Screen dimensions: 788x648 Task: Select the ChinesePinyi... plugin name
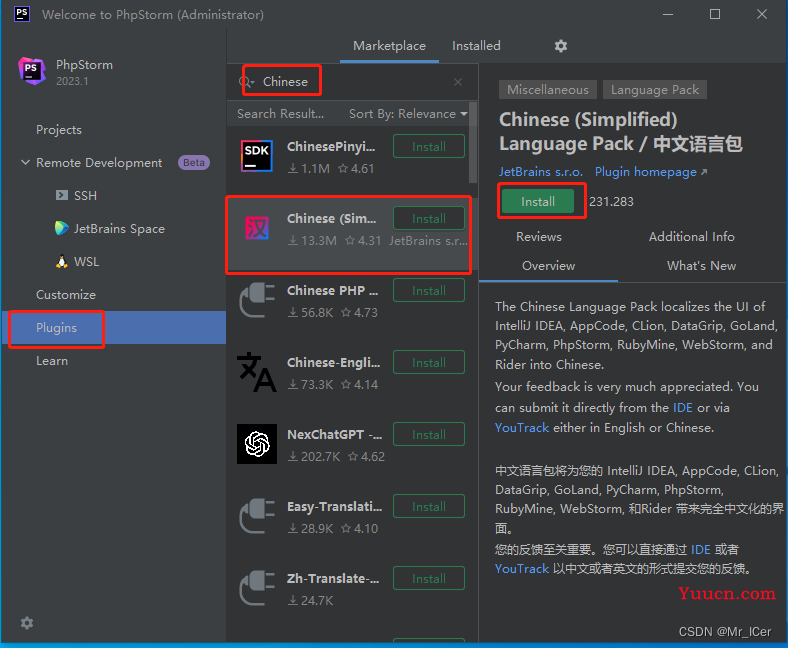(x=331, y=146)
